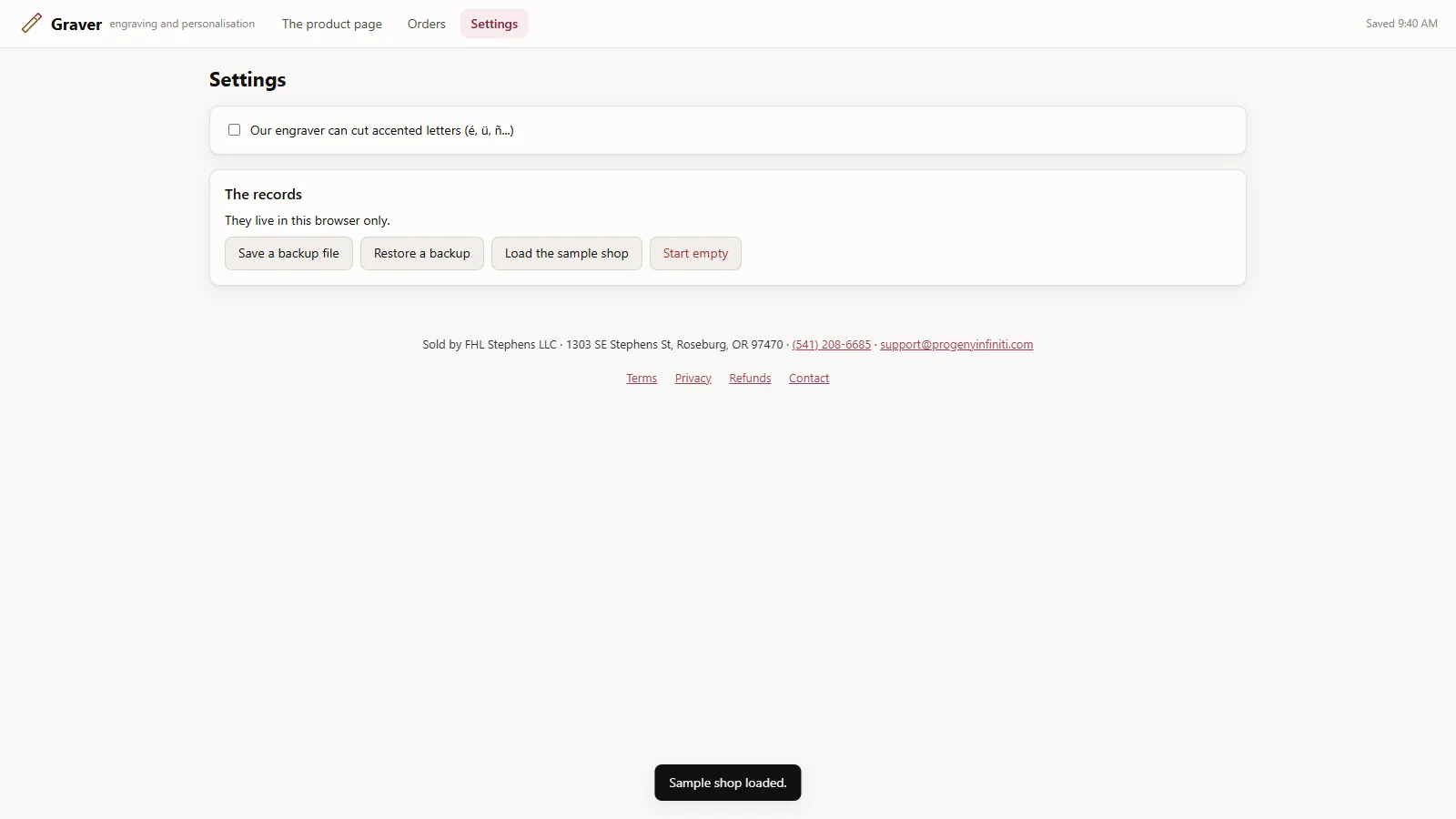Click Restore a backup button
Screen dimensions: 1456x819
click(x=422, y=254)
